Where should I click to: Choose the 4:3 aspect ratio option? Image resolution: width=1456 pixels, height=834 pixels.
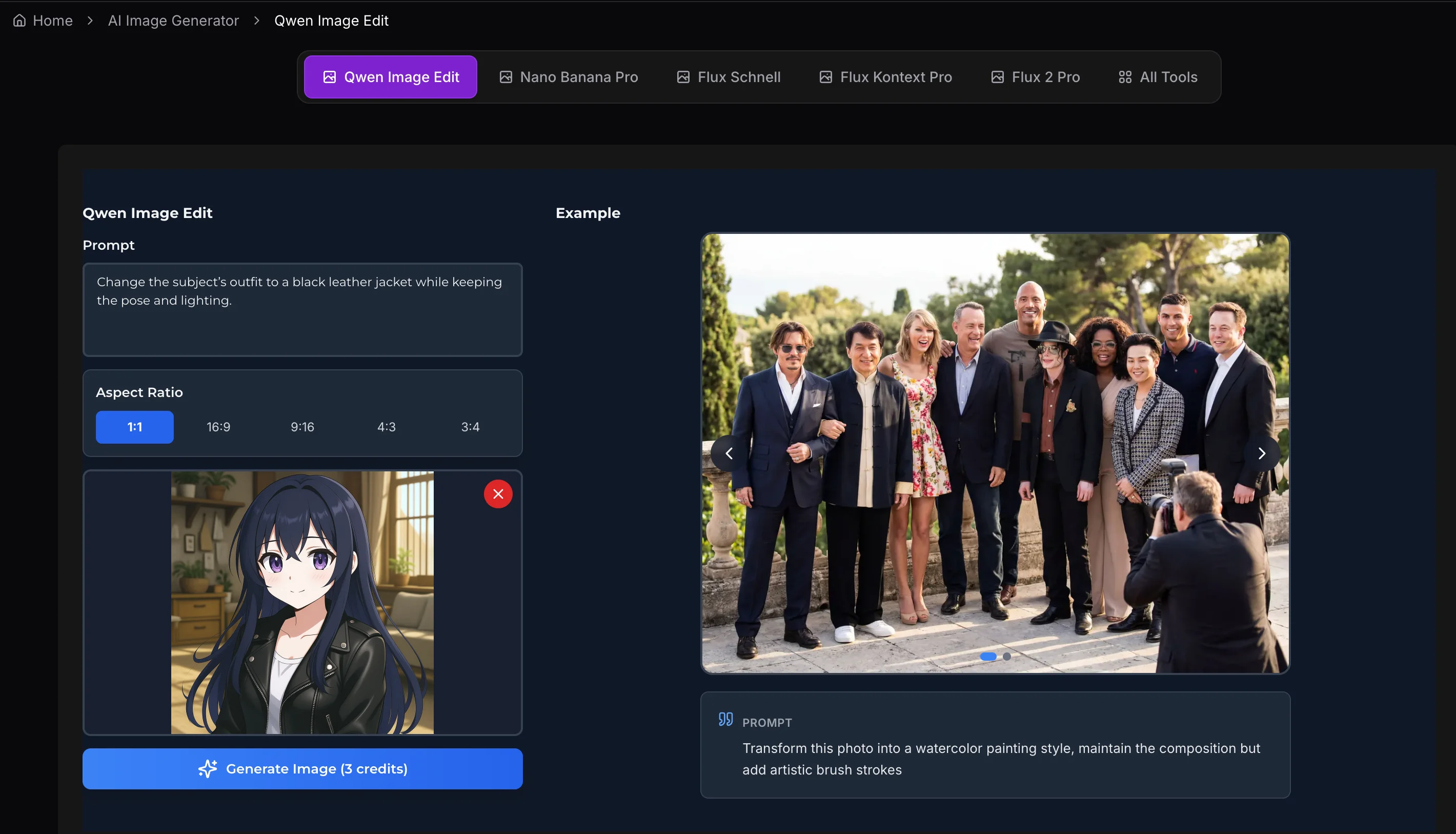click(x=386, y=427)
